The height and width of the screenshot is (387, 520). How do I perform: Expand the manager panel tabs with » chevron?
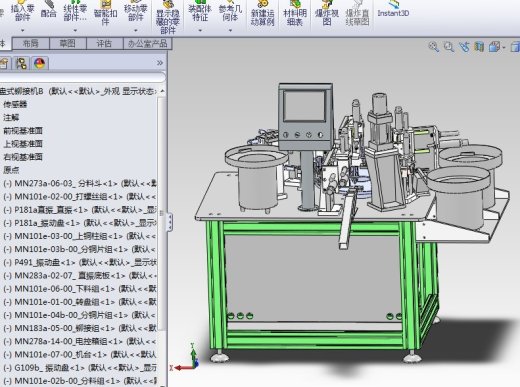point(160,63)
